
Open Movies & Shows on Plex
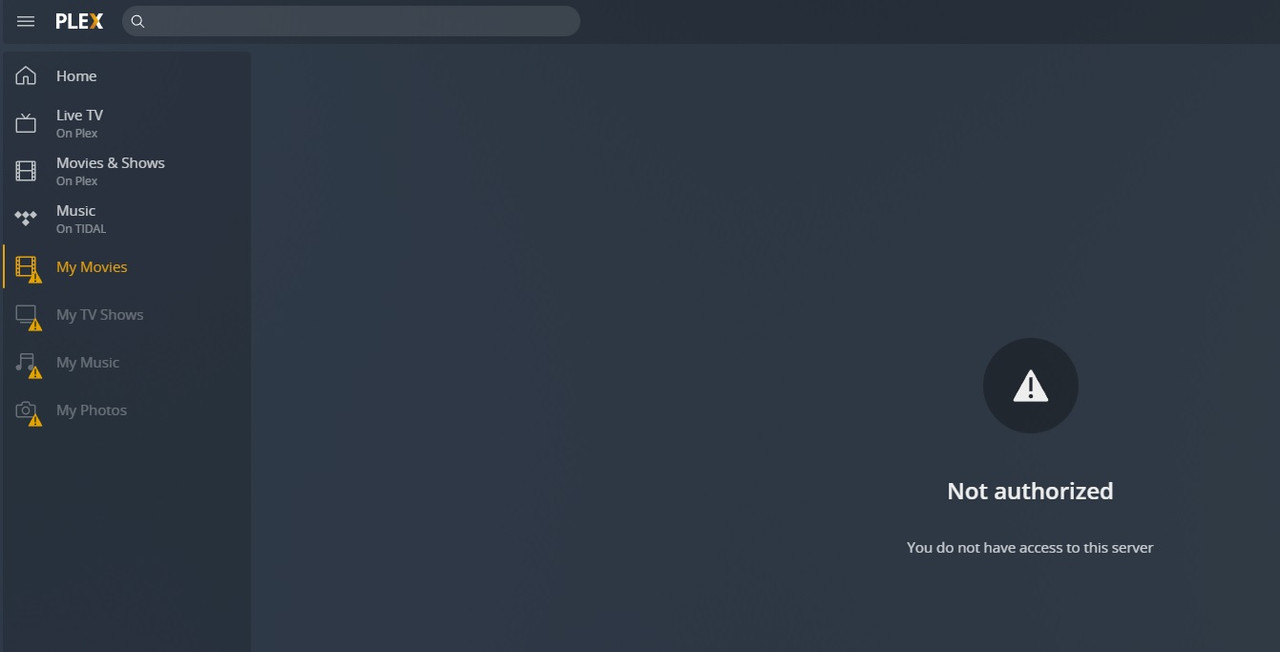click(126, 171)
